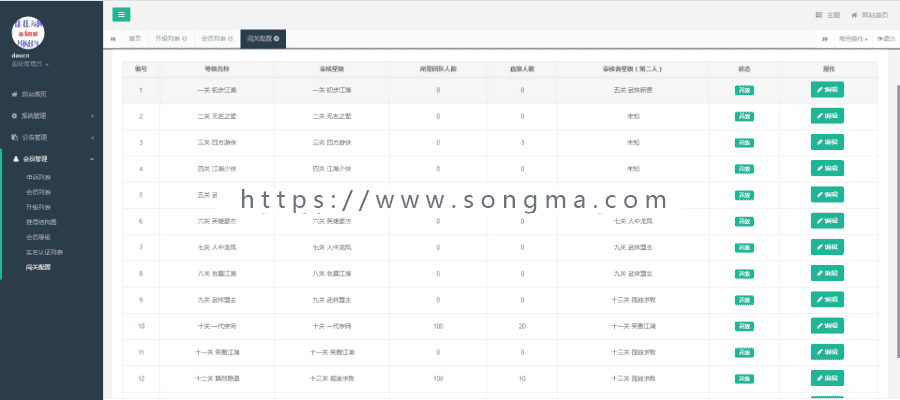Image resolution: width=900 pixels, height=400 pixels.
Task: Click 七关 人中龙凤 in the level name column
Action: pyautogui.click(x=216, y=248)
